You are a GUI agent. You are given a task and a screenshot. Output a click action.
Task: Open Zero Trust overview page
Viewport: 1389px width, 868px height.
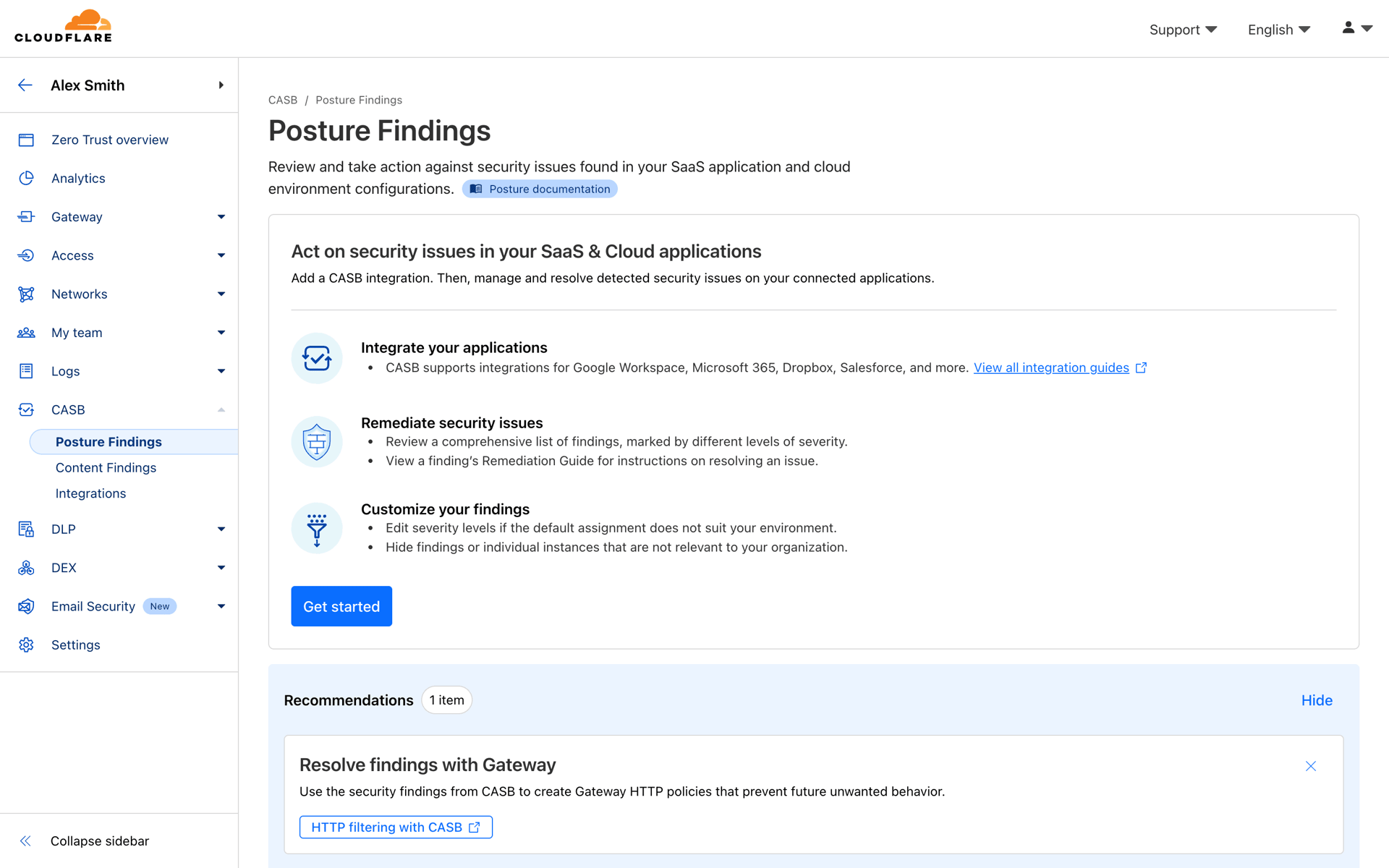point(110,140)
